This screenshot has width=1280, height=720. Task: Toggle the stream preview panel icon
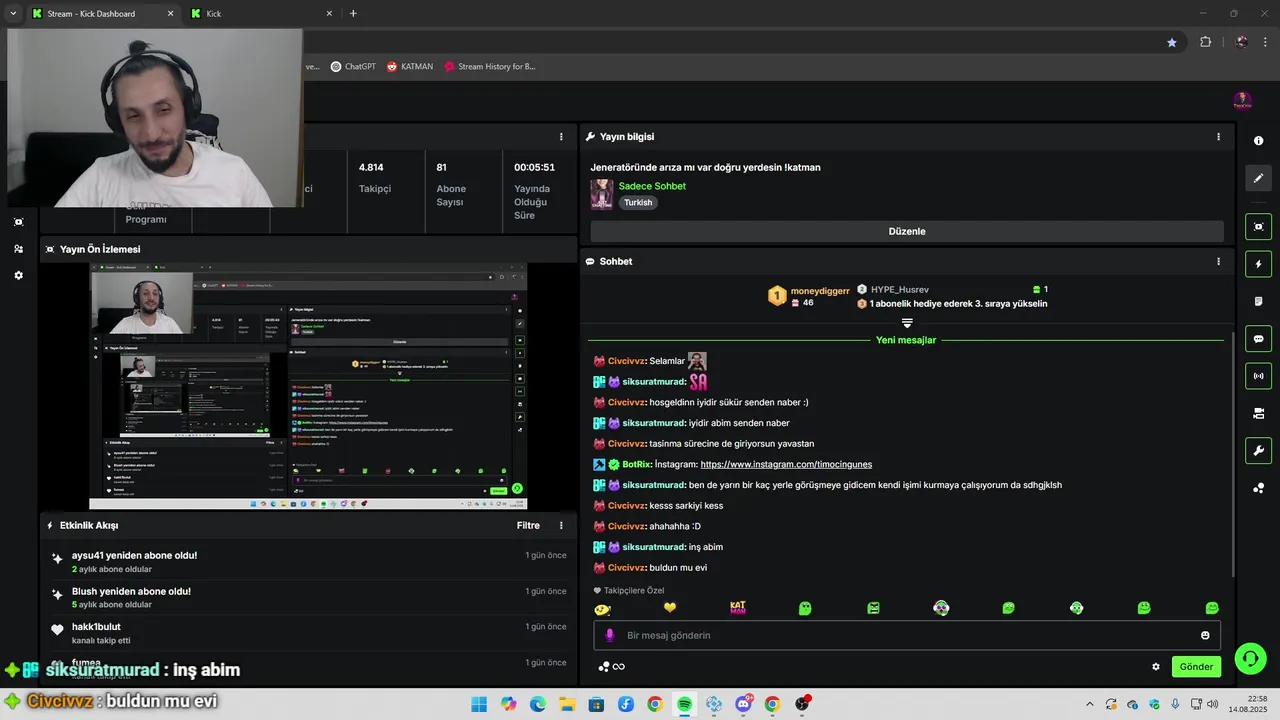pyautogui.click(x=1258, y=227)
